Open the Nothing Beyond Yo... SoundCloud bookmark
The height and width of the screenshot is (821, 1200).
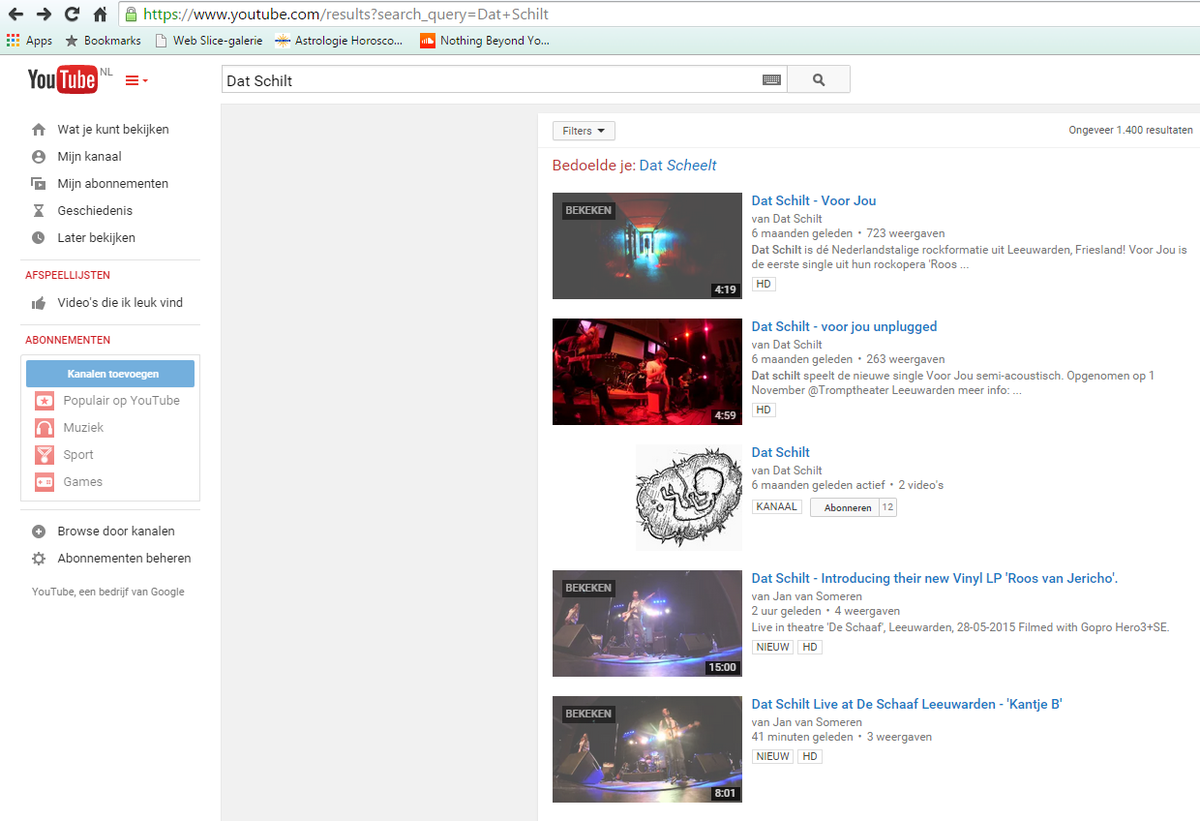click(485, 41)
